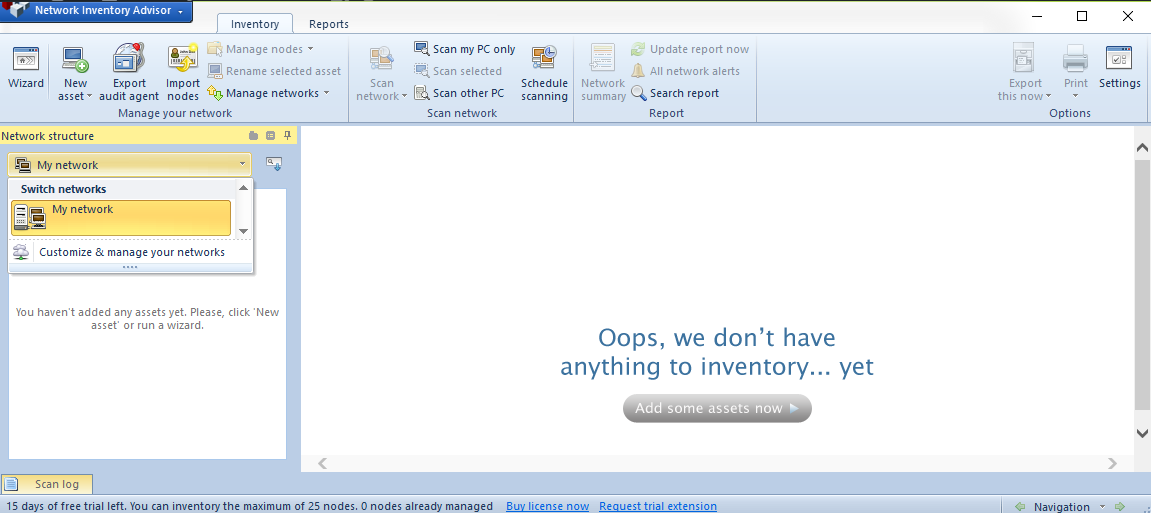Open the Manage networks dropdown
This screenshot has height=513, width=1151.
[269, 93]
